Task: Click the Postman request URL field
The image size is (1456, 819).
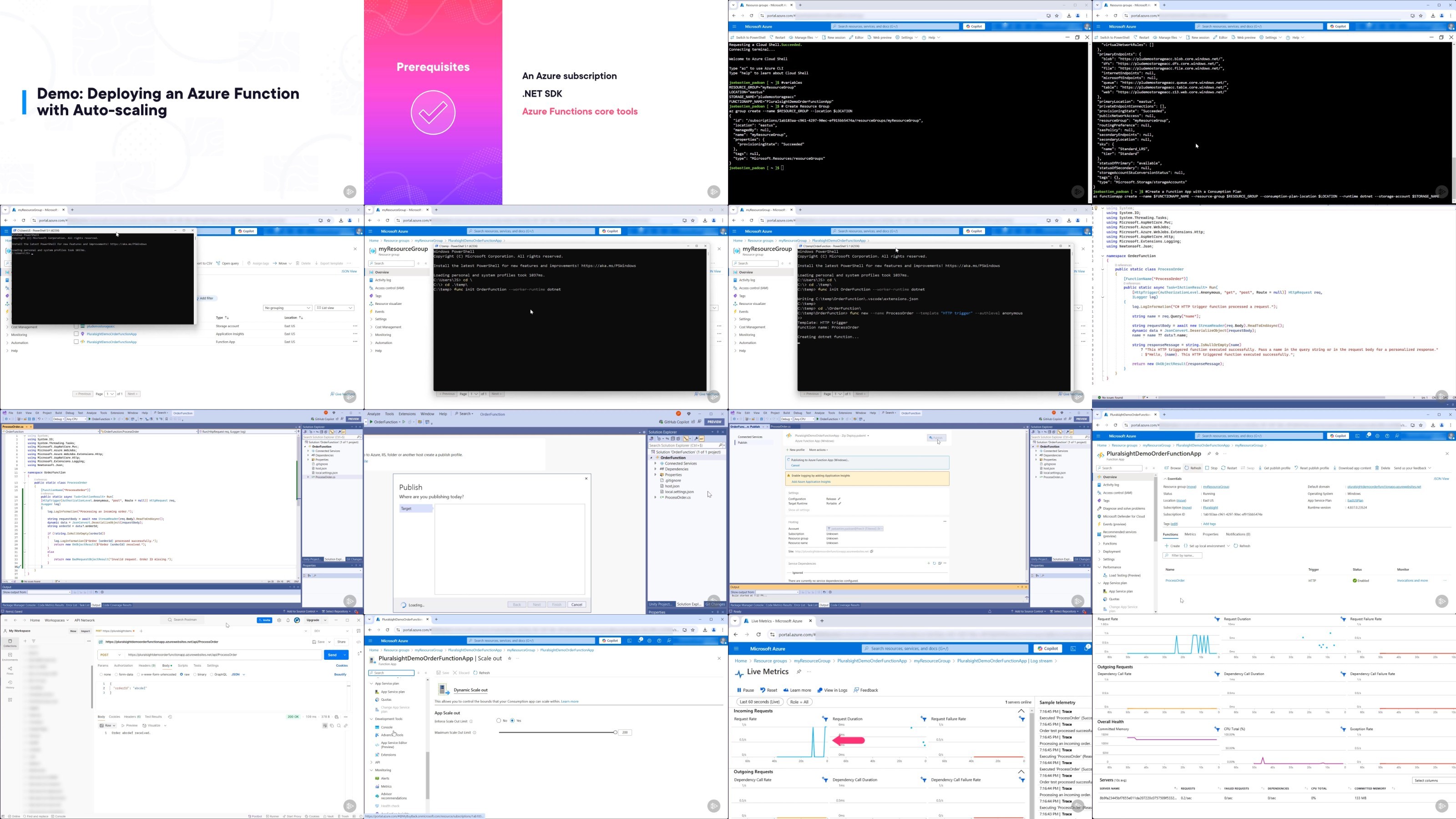Action: pyautogui.click(x=224, y=655)
